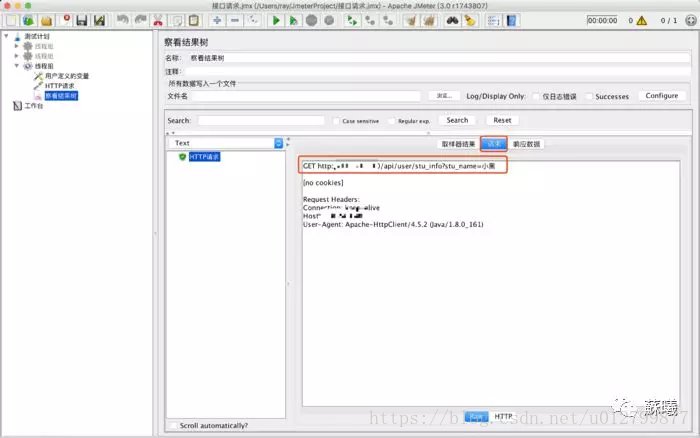This screenshot has height=438, width=700.
Task: Expand the first disabled thread group
Action: point(17,46)
